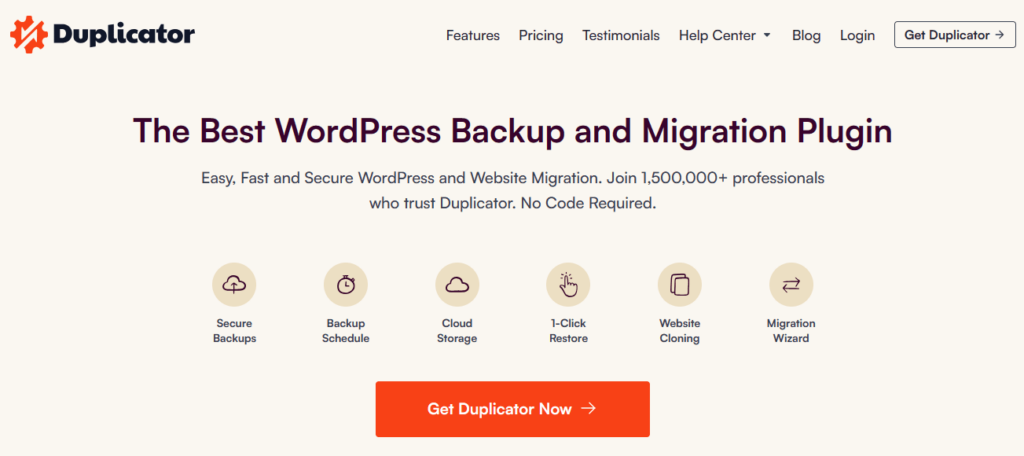Click the Duplicator wordmark text
1024x456 pixels.
[125, 36]
